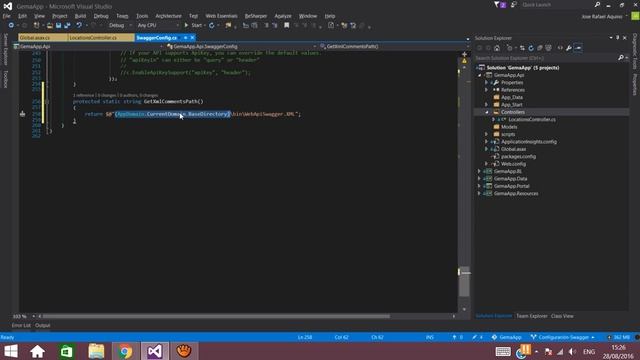Expand the GemaApp.Resources project

[479, 193]
